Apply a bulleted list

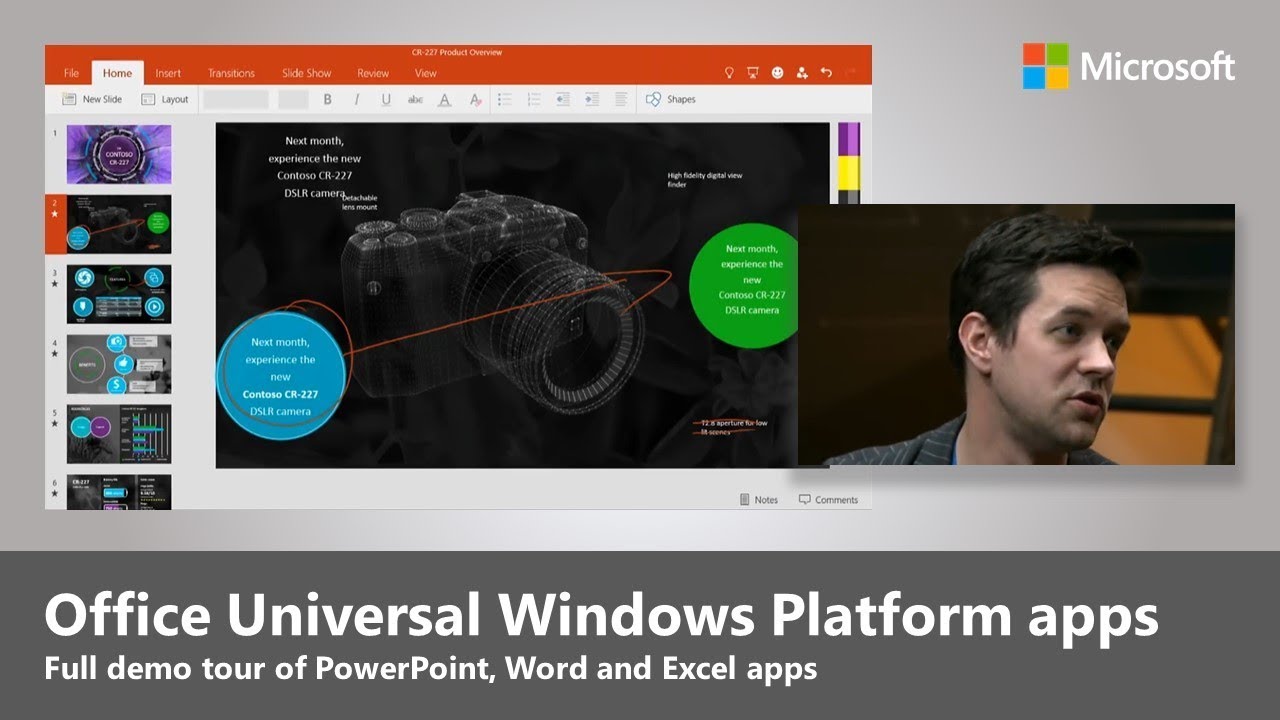(x=505, y=99)
